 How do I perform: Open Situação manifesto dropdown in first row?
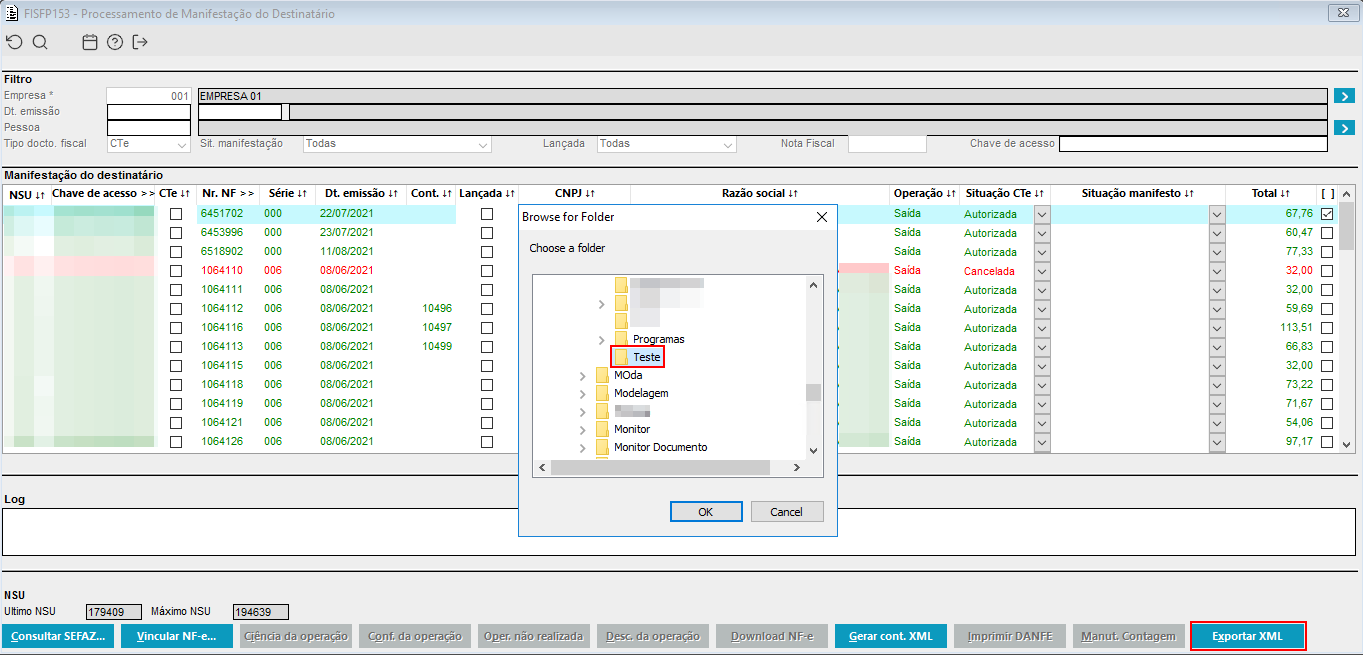pyautogui.click(x=1217, y=214)
